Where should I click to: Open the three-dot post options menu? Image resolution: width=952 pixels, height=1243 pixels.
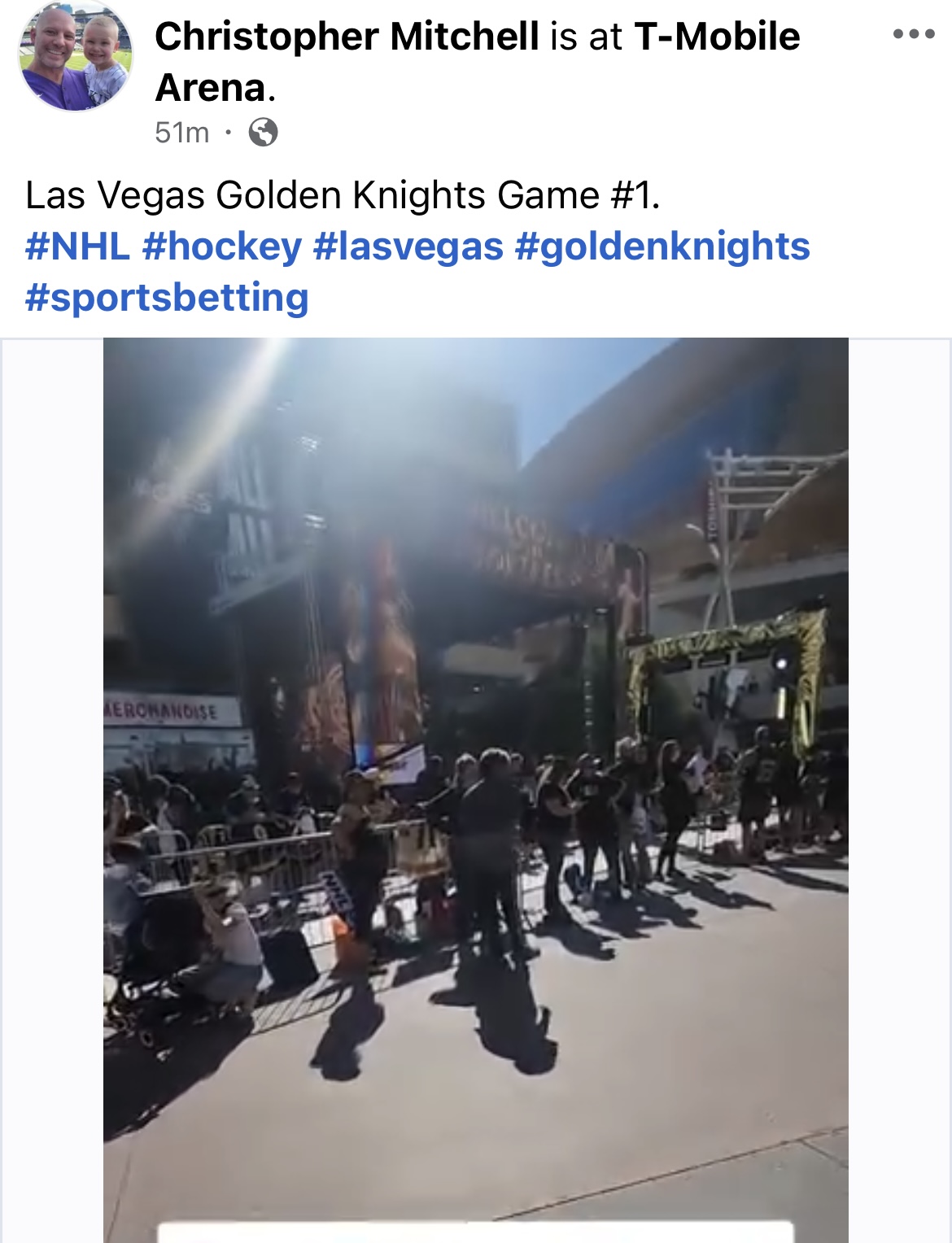pyautogui.click(x=914, y=34)
